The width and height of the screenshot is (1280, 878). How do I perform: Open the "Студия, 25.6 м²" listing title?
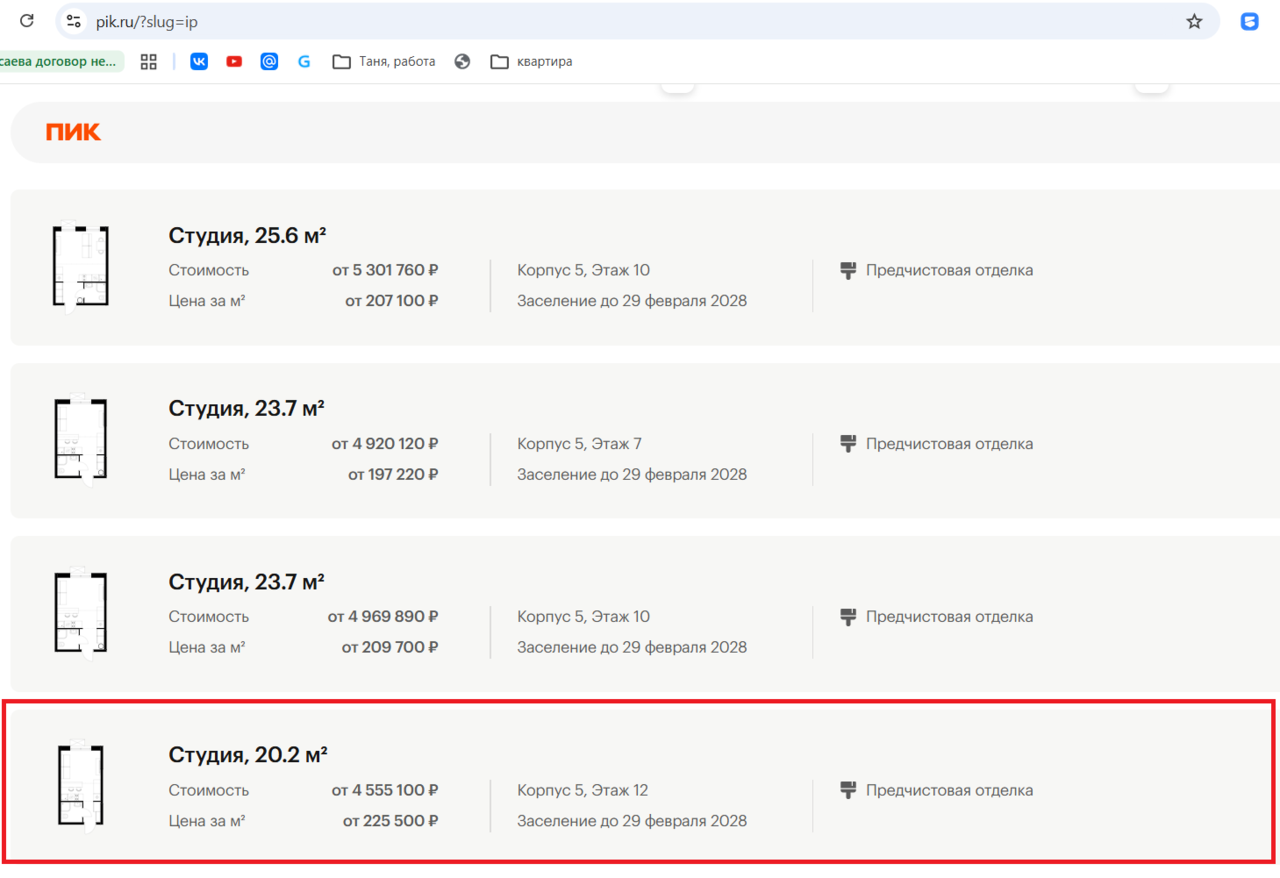coord(247,236)
